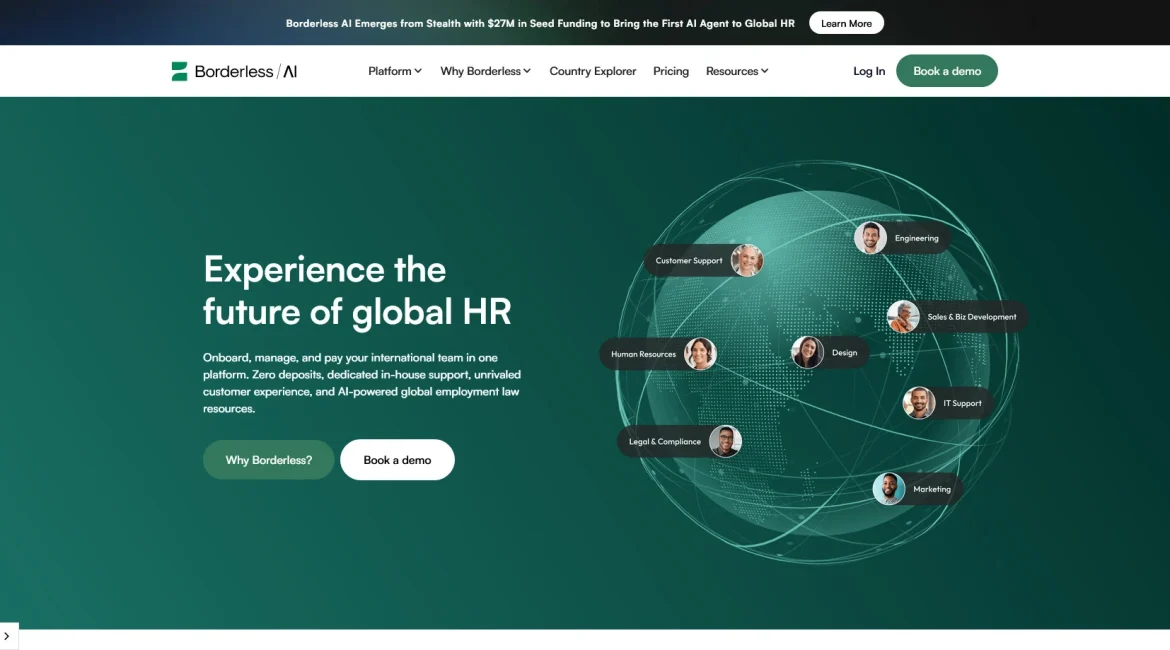Select the Sales & Biz Development avatar
The width and height of the screenshot is (1170, 650).
pyautogui.click(x=903, y=316)
